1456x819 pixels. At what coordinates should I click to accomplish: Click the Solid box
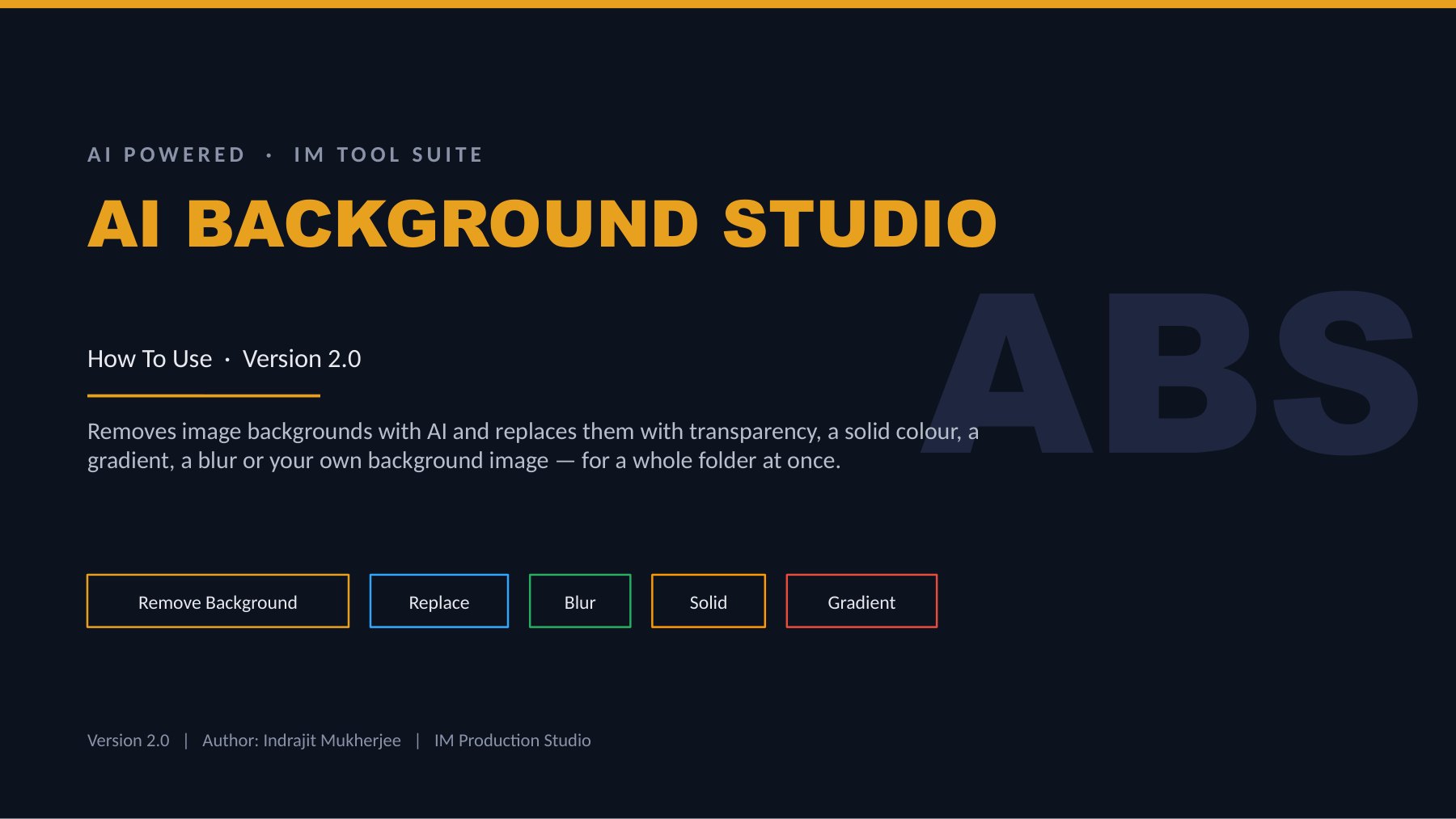click(x=709, y=601)
